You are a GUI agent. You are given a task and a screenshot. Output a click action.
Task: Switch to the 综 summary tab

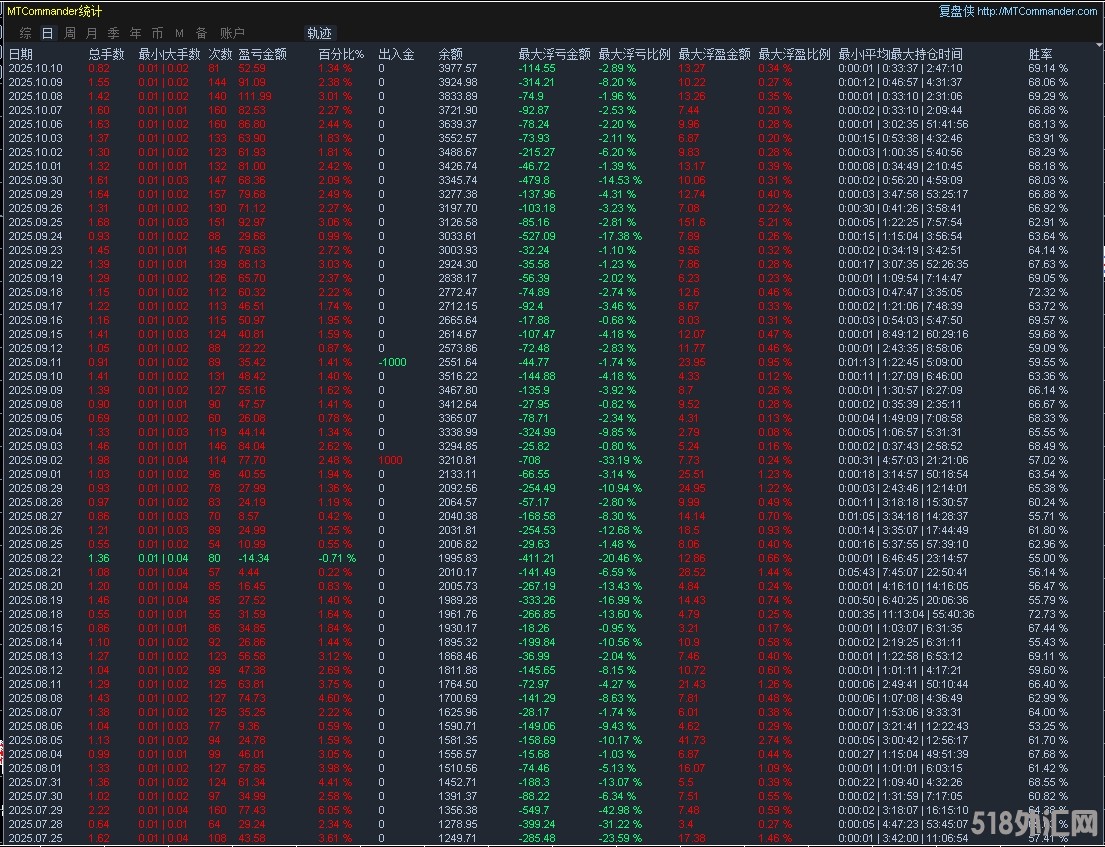(x=26, y=33)
